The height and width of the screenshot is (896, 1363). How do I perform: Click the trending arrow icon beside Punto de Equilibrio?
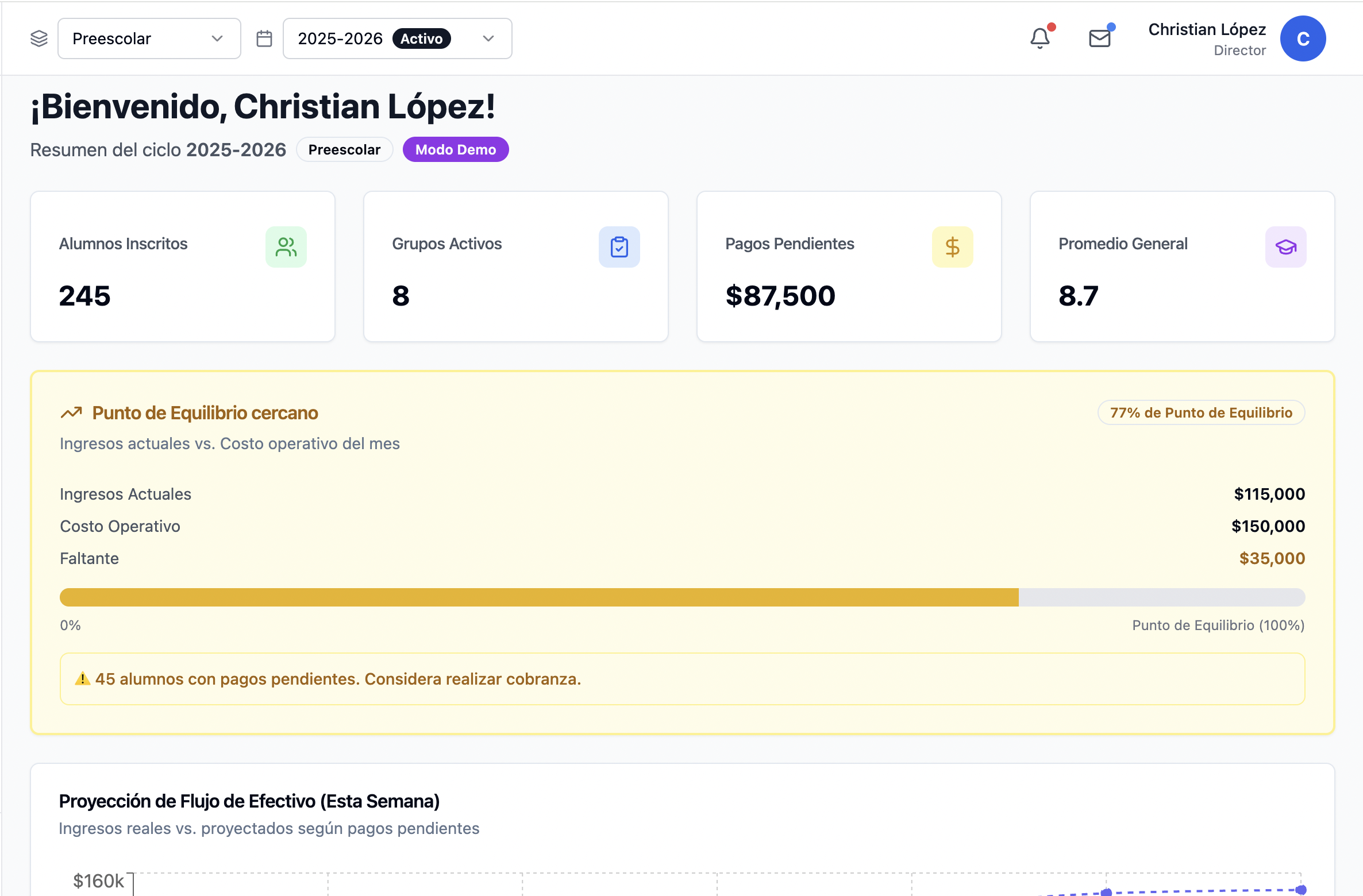(x=71, y=413)
